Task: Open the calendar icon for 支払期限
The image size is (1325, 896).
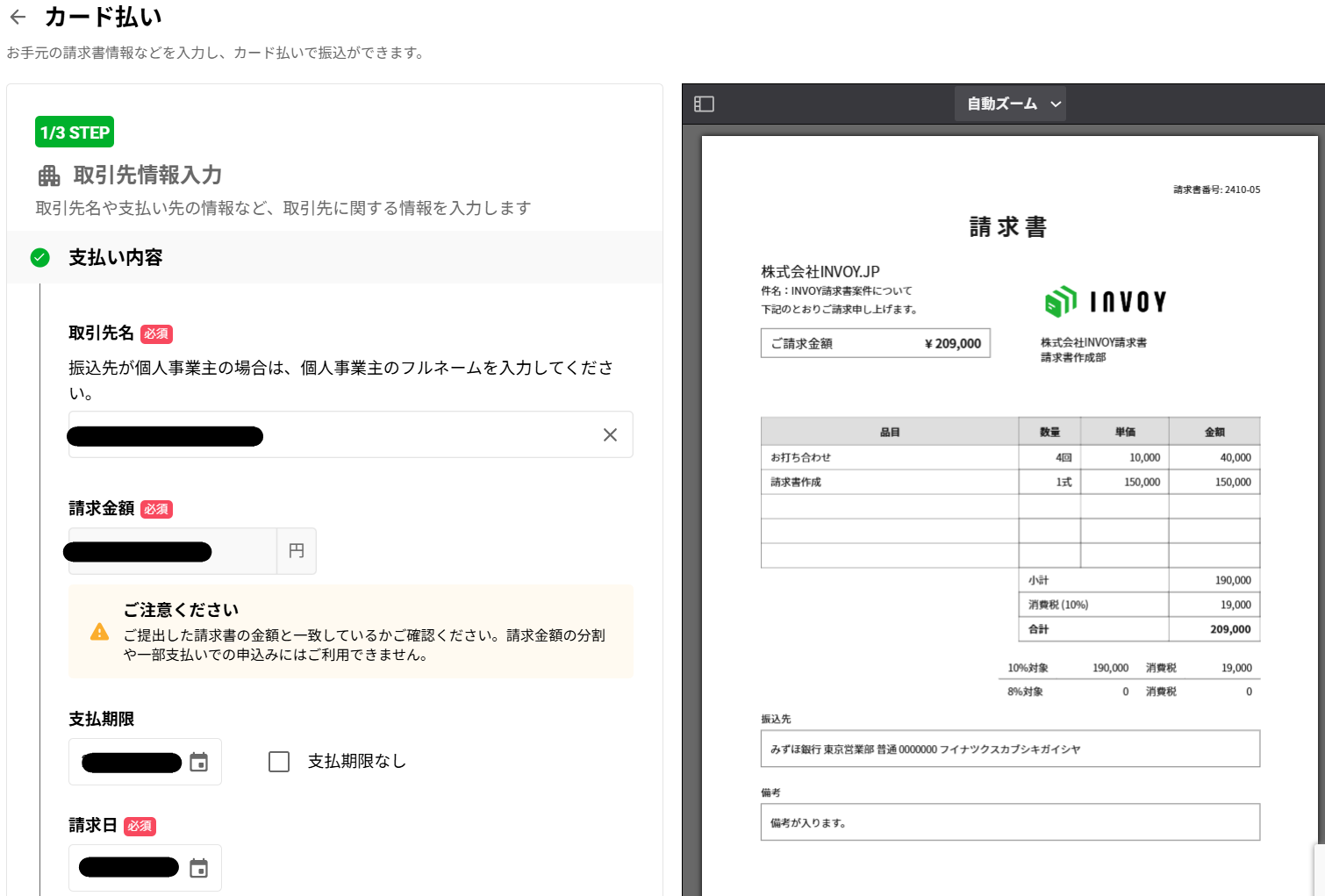Action: pos(199,762)
